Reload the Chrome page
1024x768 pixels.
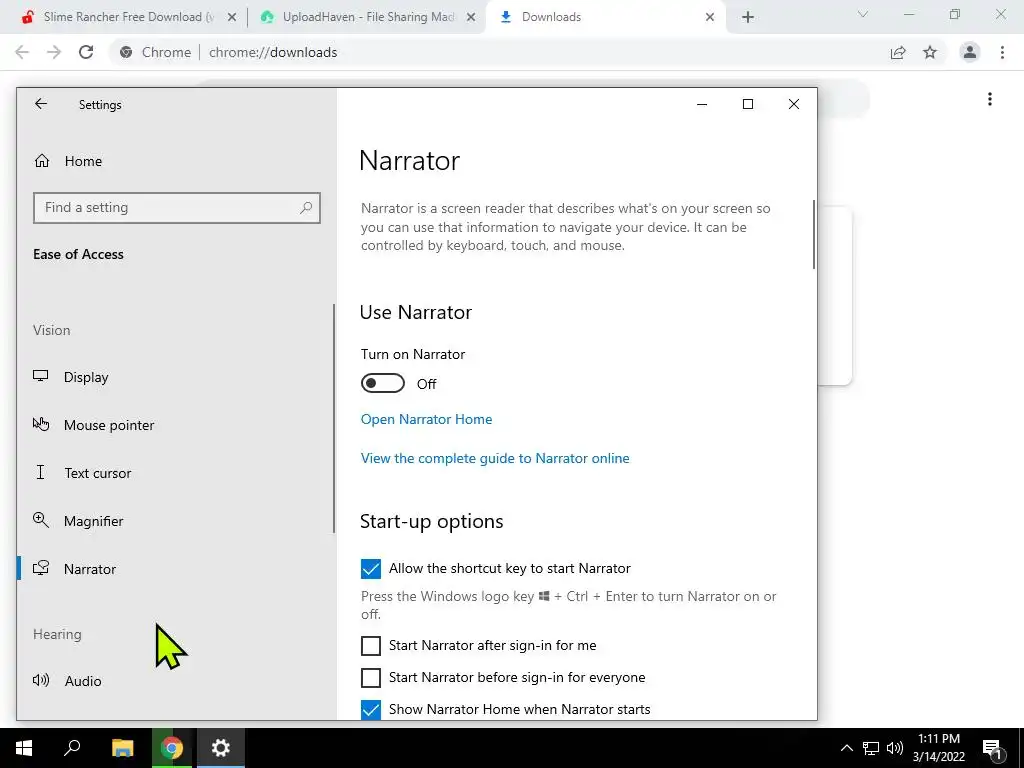coord(86,52)
